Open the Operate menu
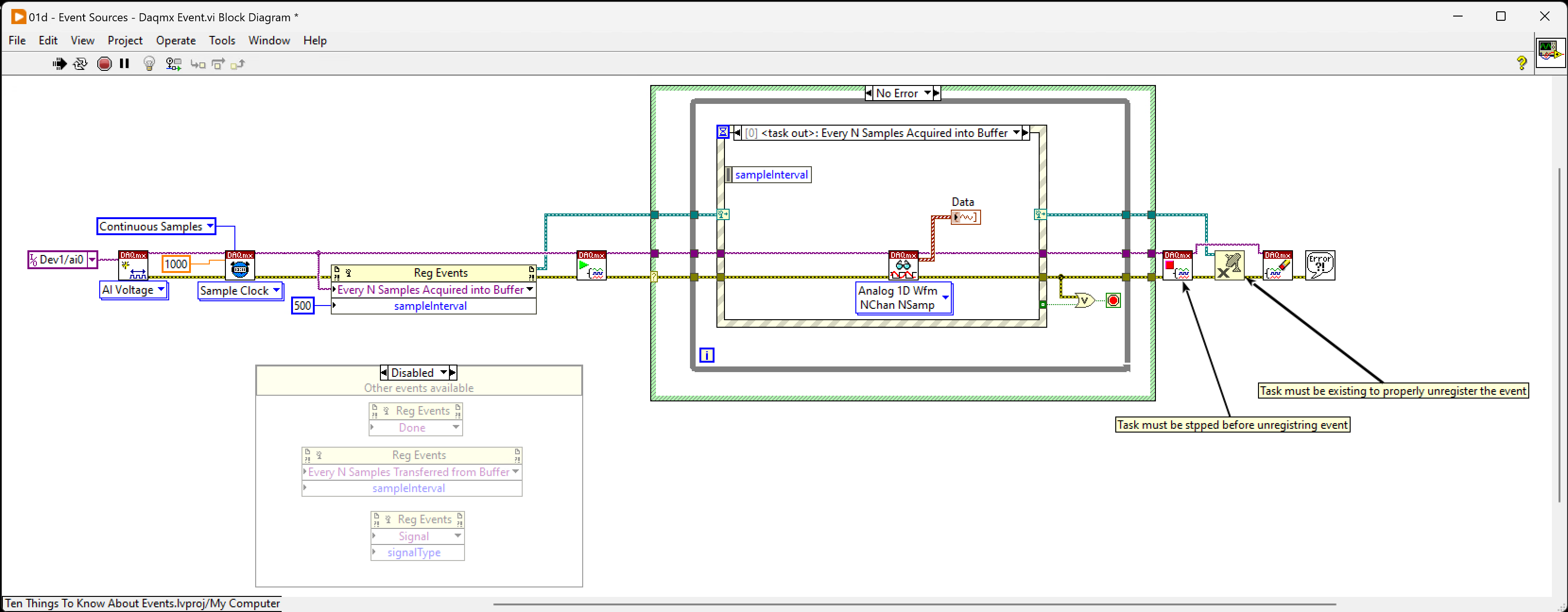The image size is (1568, 612). pos(176,40)
